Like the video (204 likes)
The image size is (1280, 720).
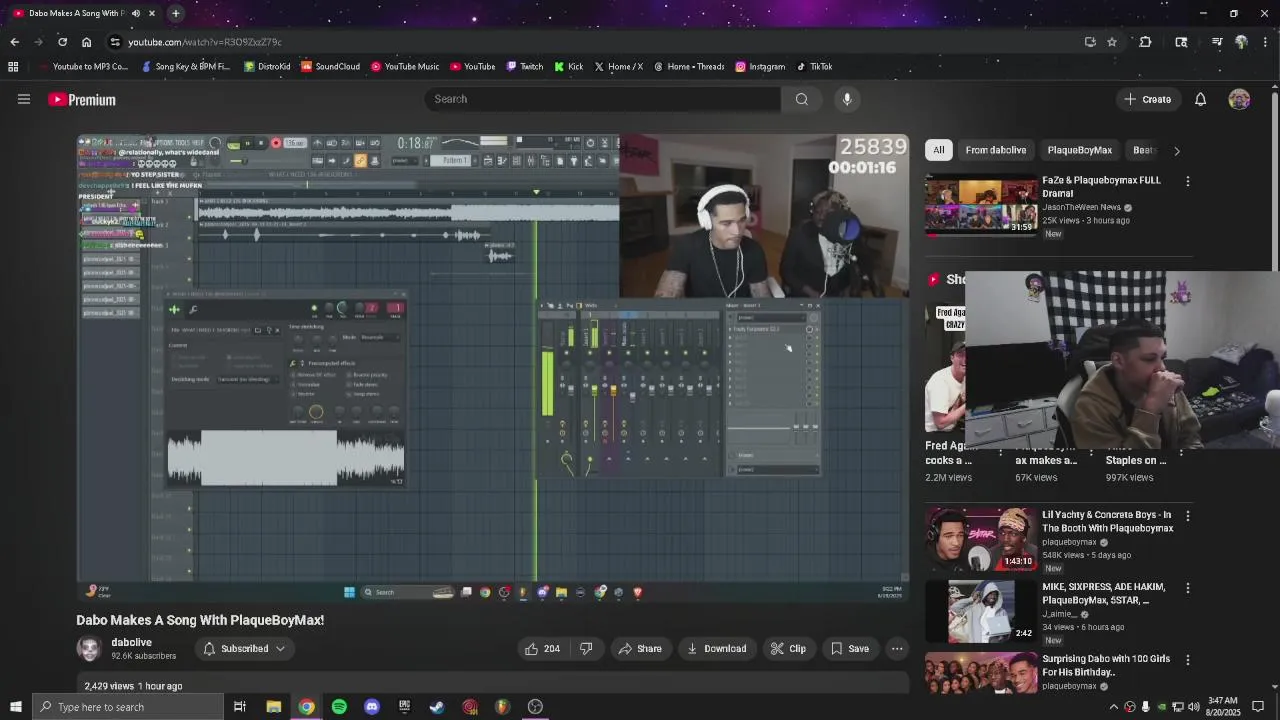point(541,649)
